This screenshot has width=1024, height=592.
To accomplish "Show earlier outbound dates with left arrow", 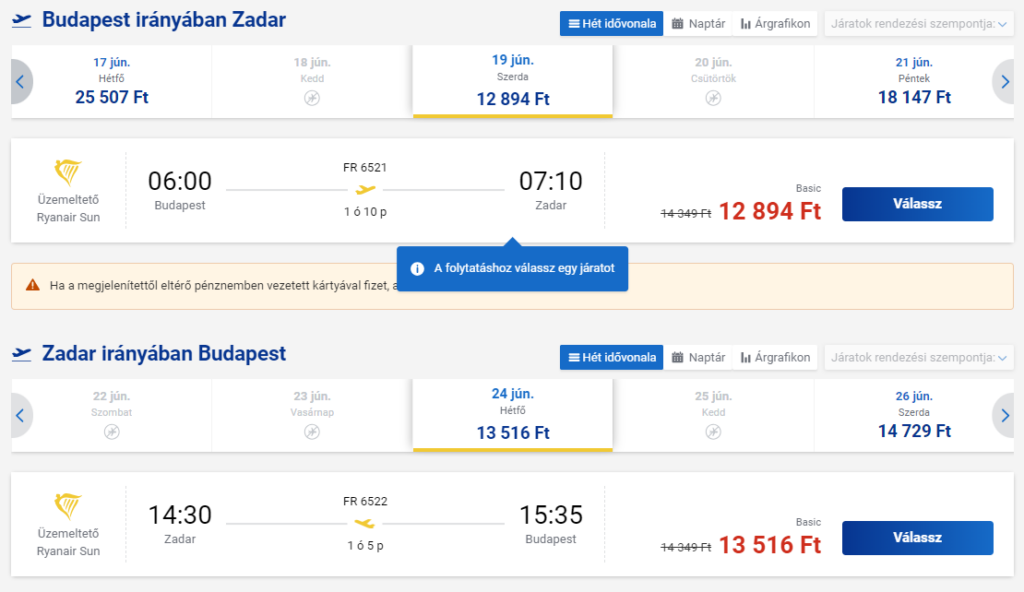I will (20, 82).
